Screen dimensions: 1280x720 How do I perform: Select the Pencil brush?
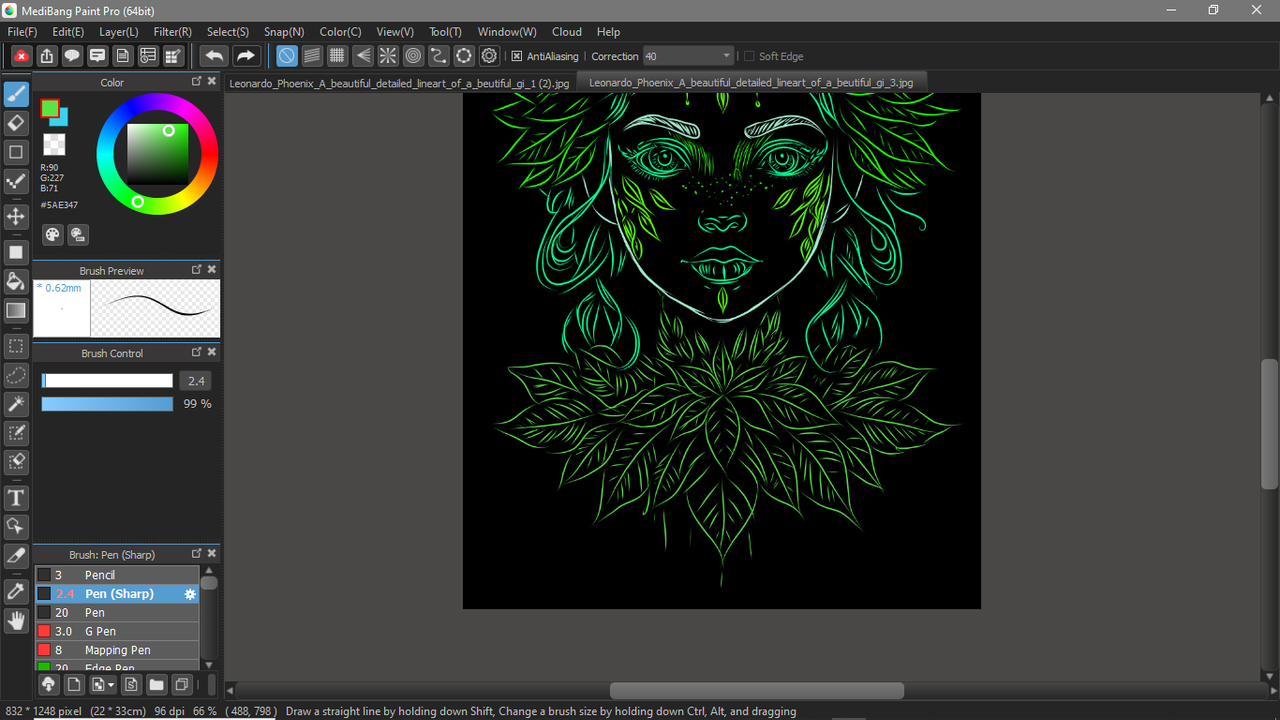(x=117, y=575)
